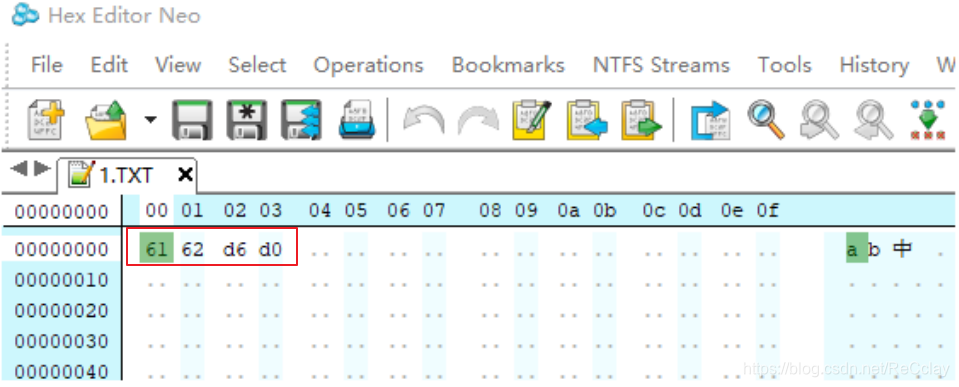The image size is (959, 387).
Task: Select hex byte d6
Action: pos(234,249)
